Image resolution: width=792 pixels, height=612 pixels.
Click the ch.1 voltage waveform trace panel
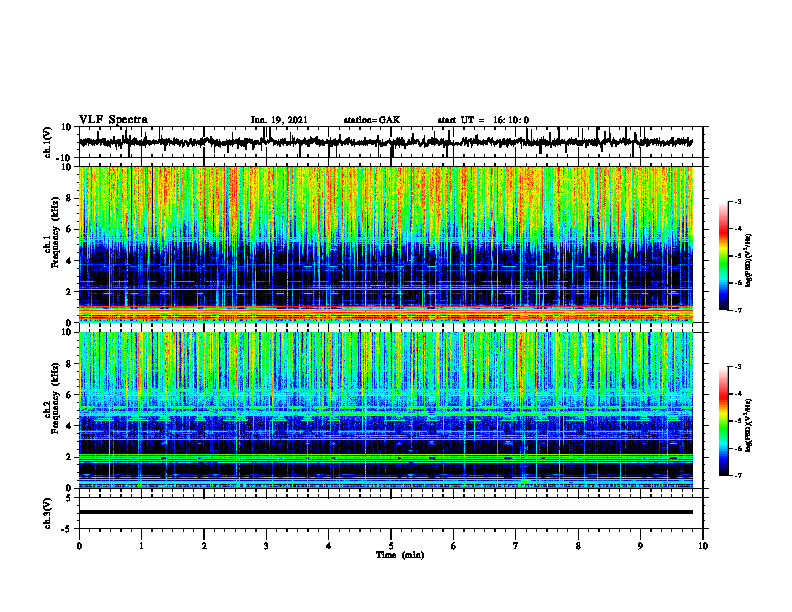click(x=390, y=142)
